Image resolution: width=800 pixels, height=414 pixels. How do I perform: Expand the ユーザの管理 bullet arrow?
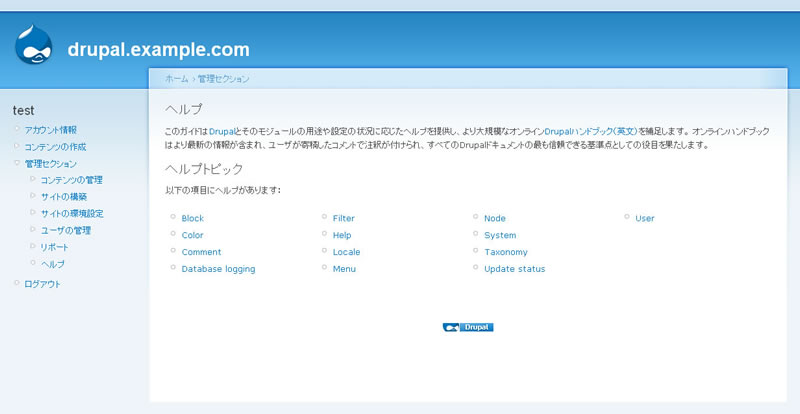33,229
